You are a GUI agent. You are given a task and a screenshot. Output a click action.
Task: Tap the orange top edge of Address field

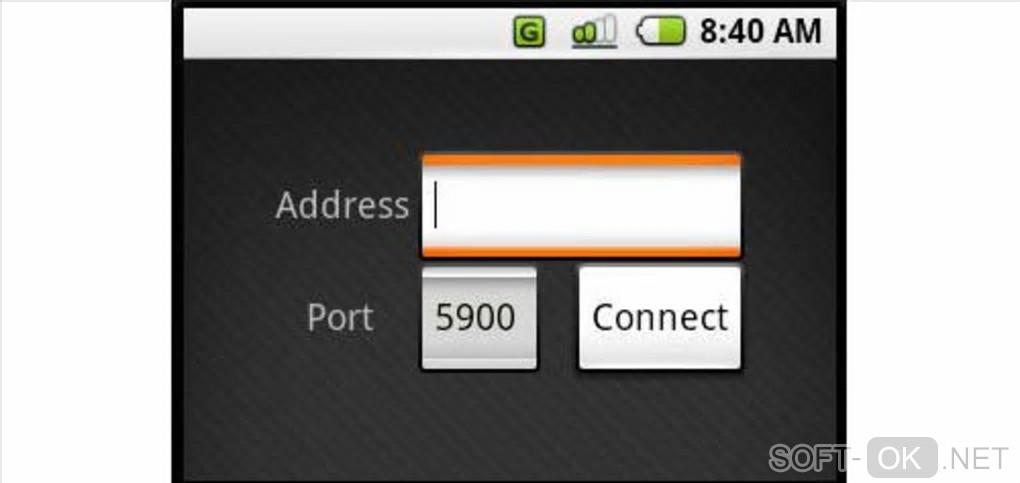point(581,159)
